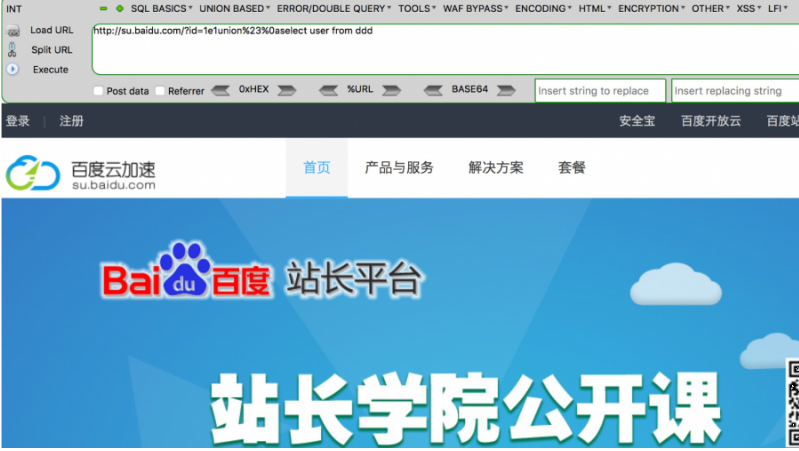Click the 注册 link
Image resolution: width=799 pixels, height=451 pixels.
click(x=71, y=121)
